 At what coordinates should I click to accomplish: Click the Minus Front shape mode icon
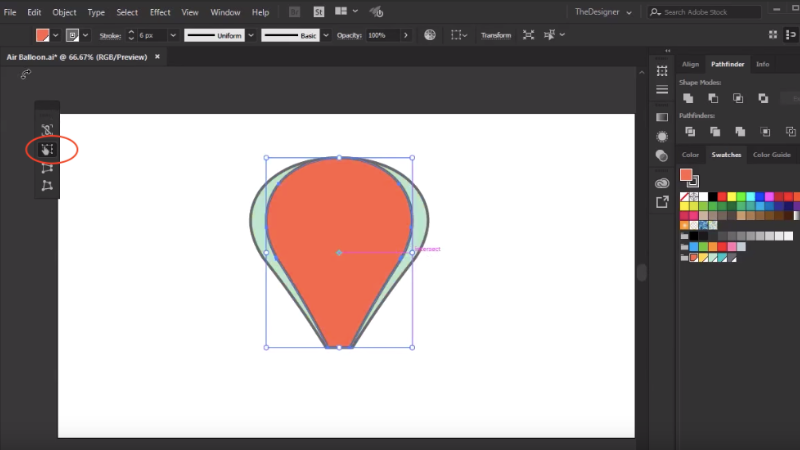(713, 98)
